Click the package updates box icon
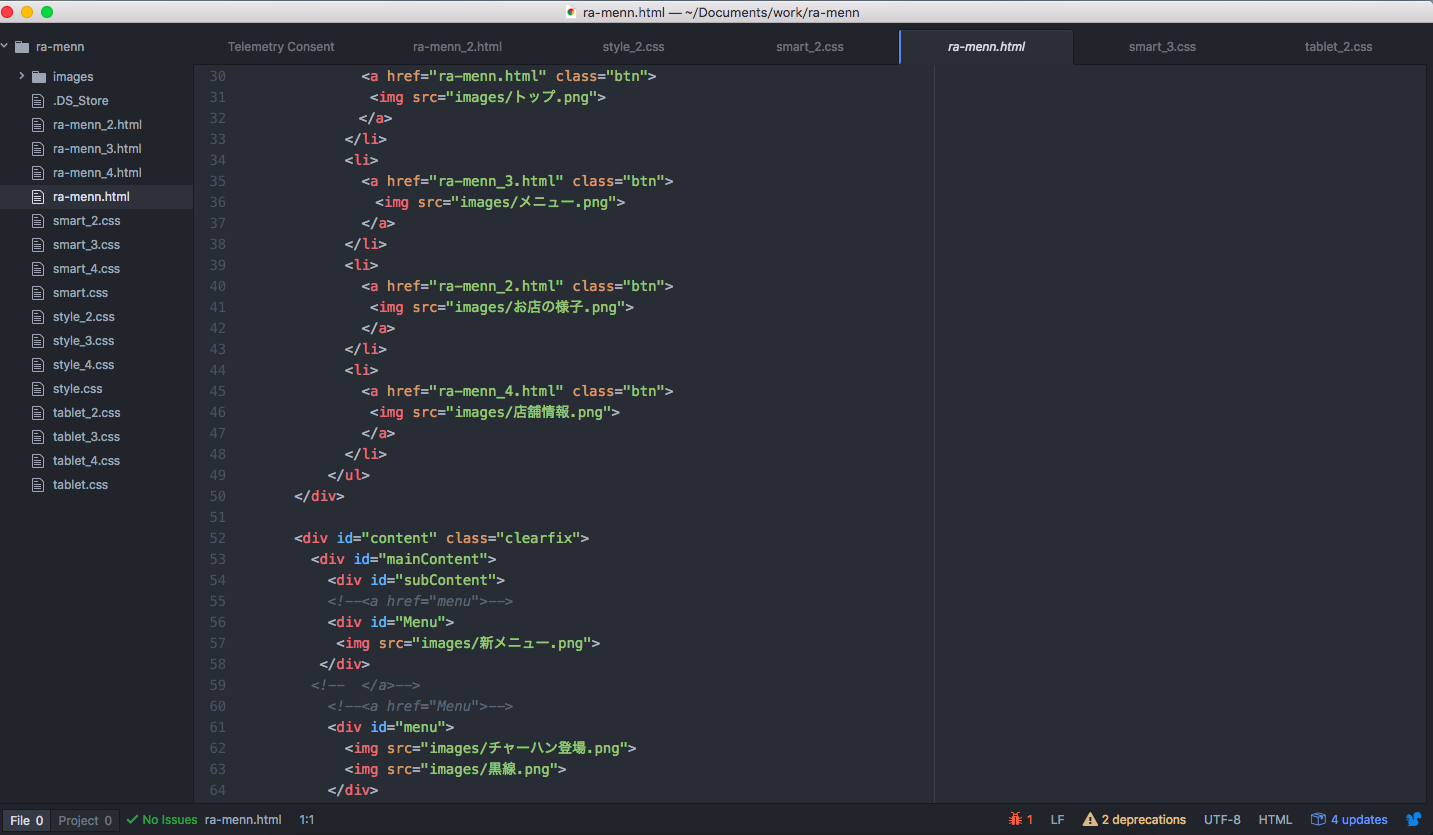This screenshot has width=1433, height=835. 1318,820
